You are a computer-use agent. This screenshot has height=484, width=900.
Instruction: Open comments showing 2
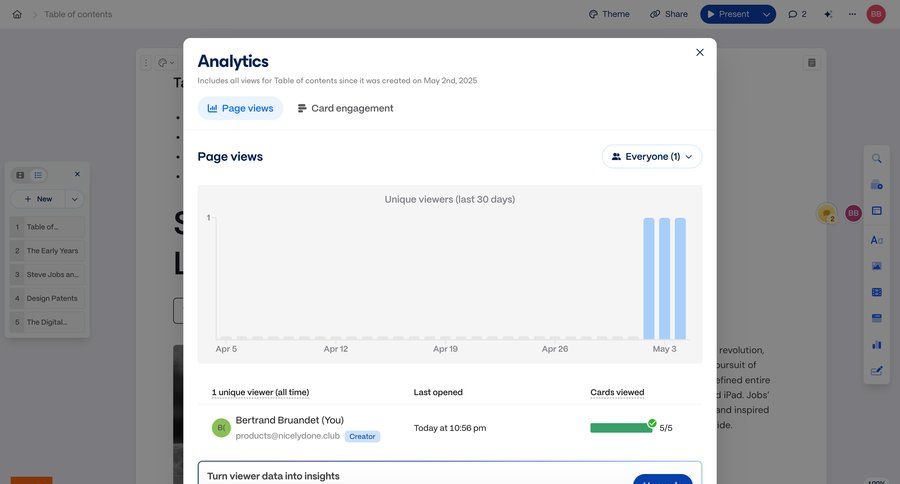(x=797, y=14)
